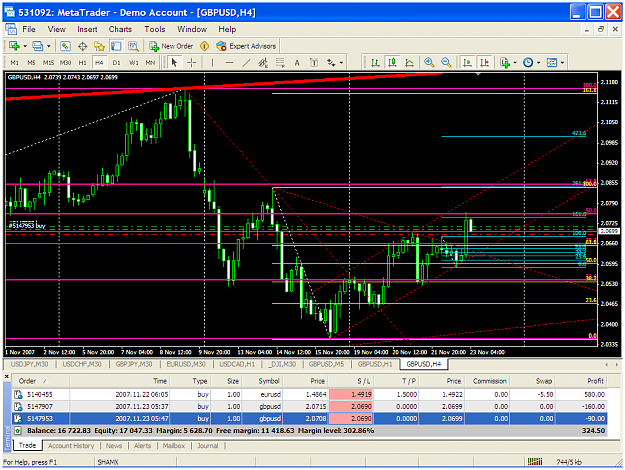Click the Indicators list icon
Screen dimensions: 625x470
click(505, 63)
